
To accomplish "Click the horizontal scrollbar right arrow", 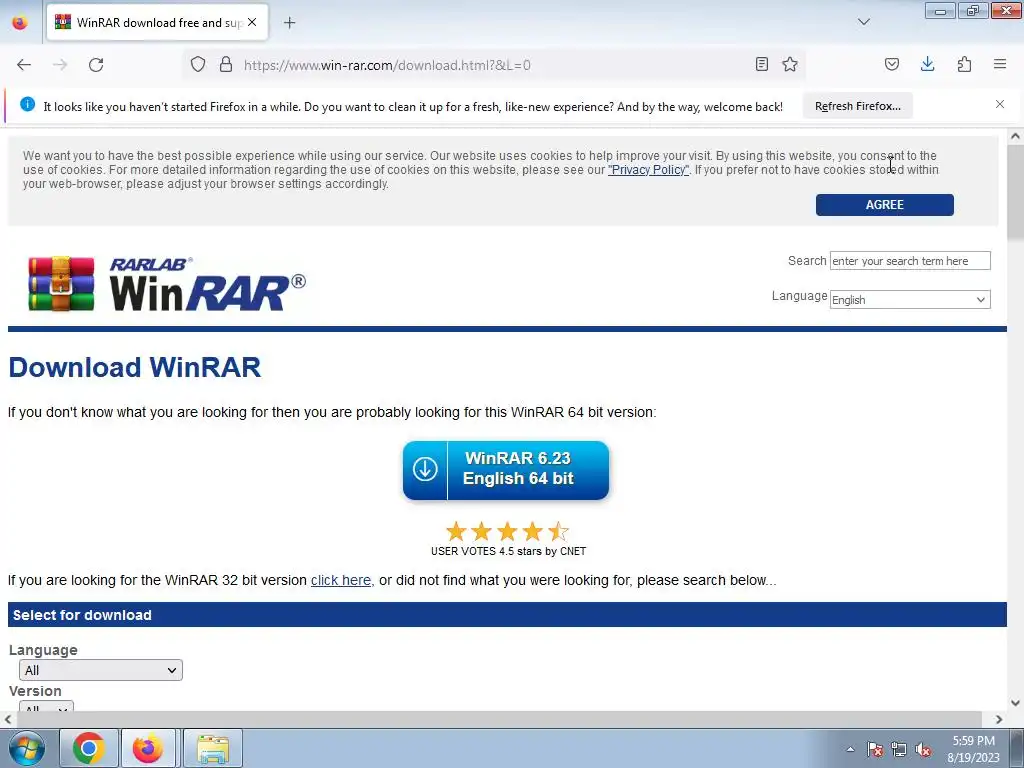I will 999,719.
